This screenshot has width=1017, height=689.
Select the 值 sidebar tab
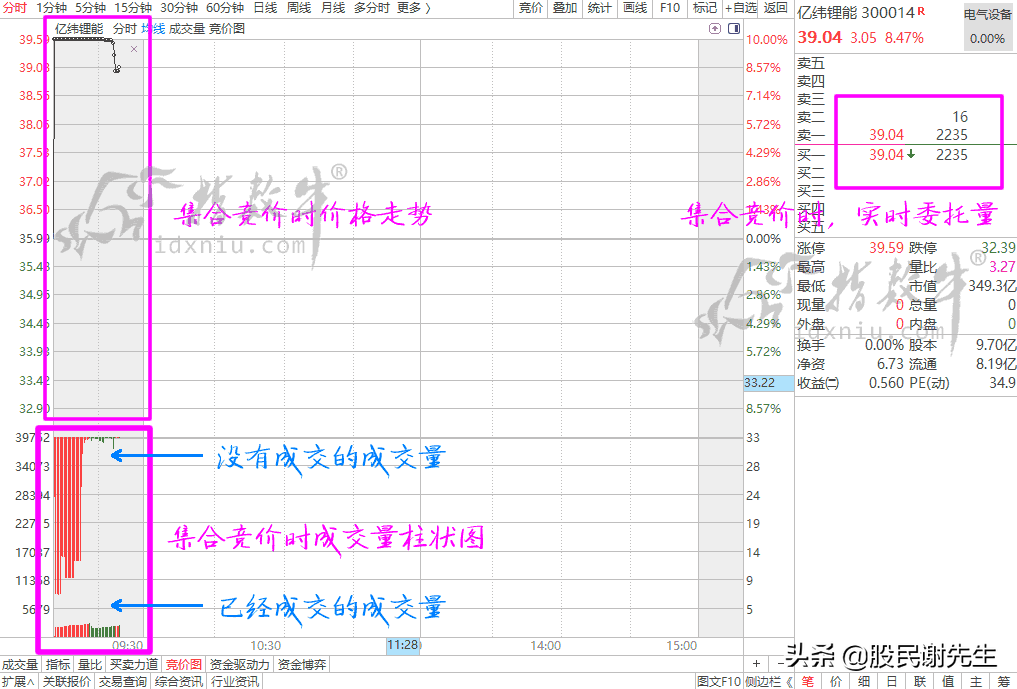pyautogui.click(x=948, y=681)
